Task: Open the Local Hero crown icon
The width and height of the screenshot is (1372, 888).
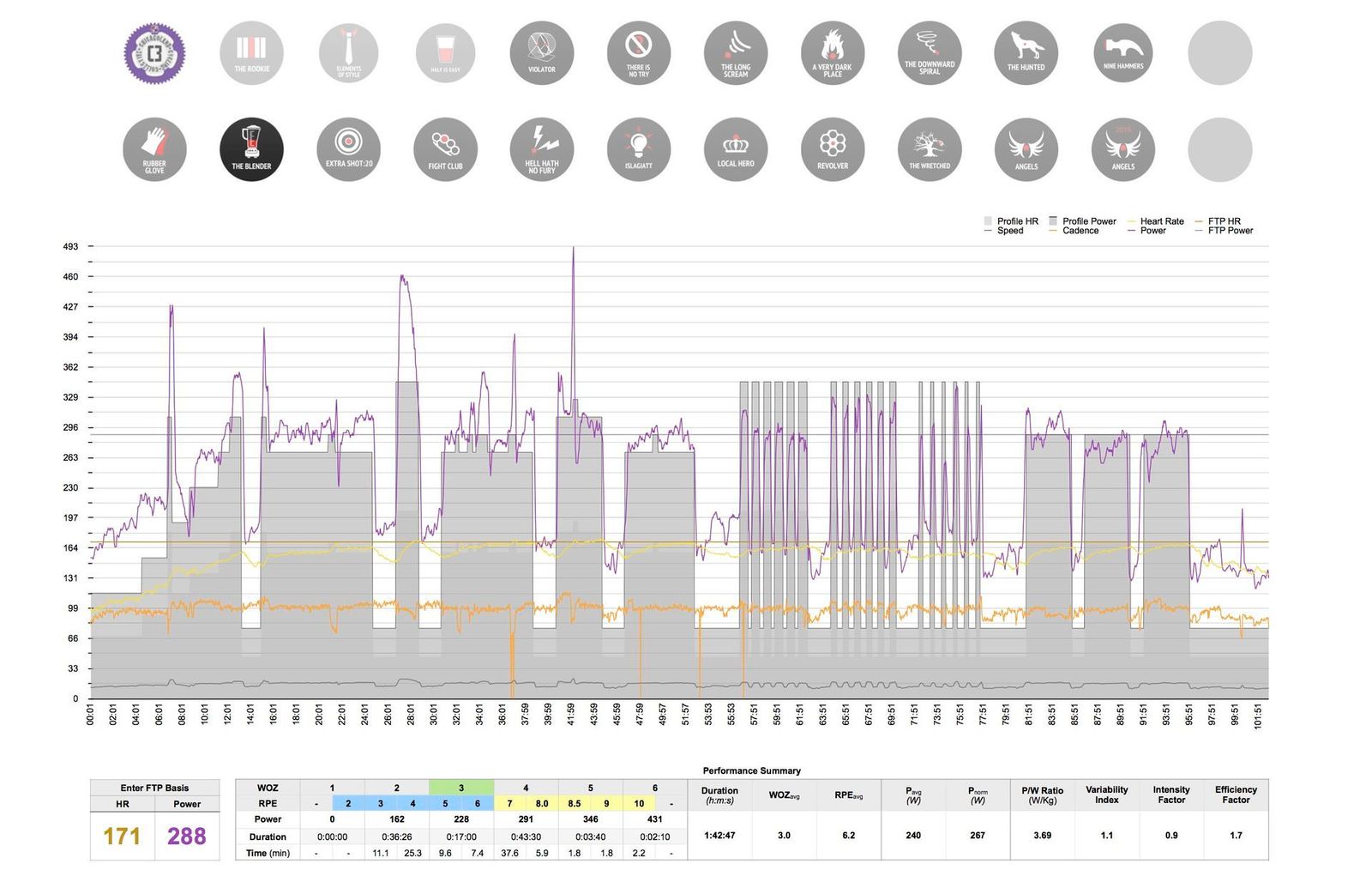Action: coord(735,150)
